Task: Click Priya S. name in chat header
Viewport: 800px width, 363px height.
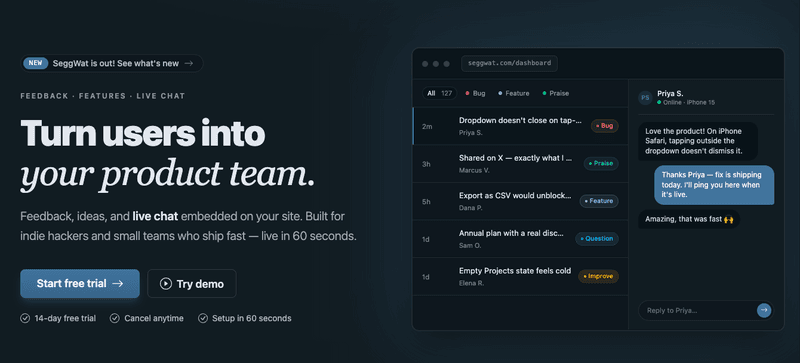Action: (670, 93)
